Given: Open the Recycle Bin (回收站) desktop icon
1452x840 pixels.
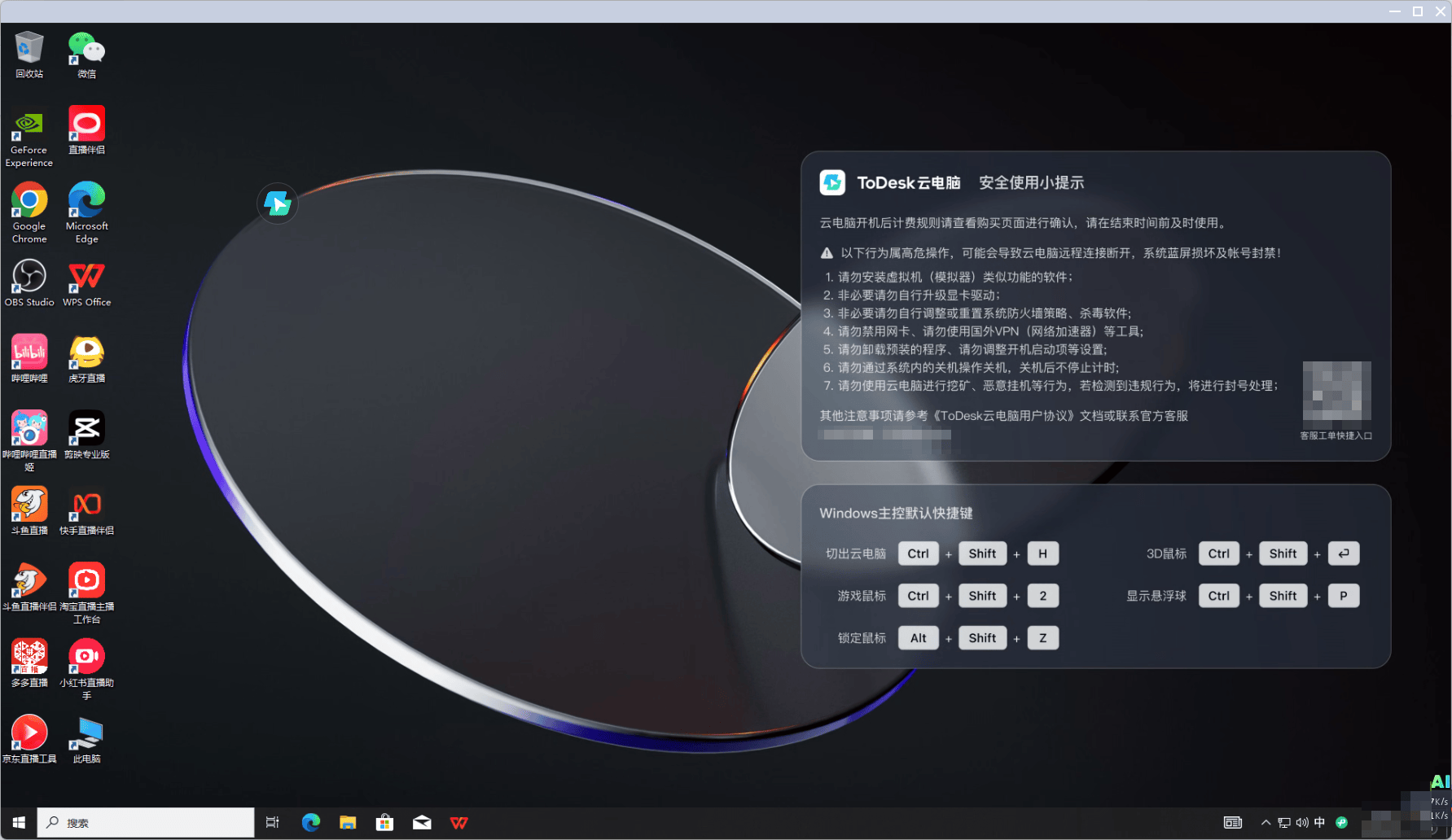Looking at the screenshot, I should click(29, 55).
